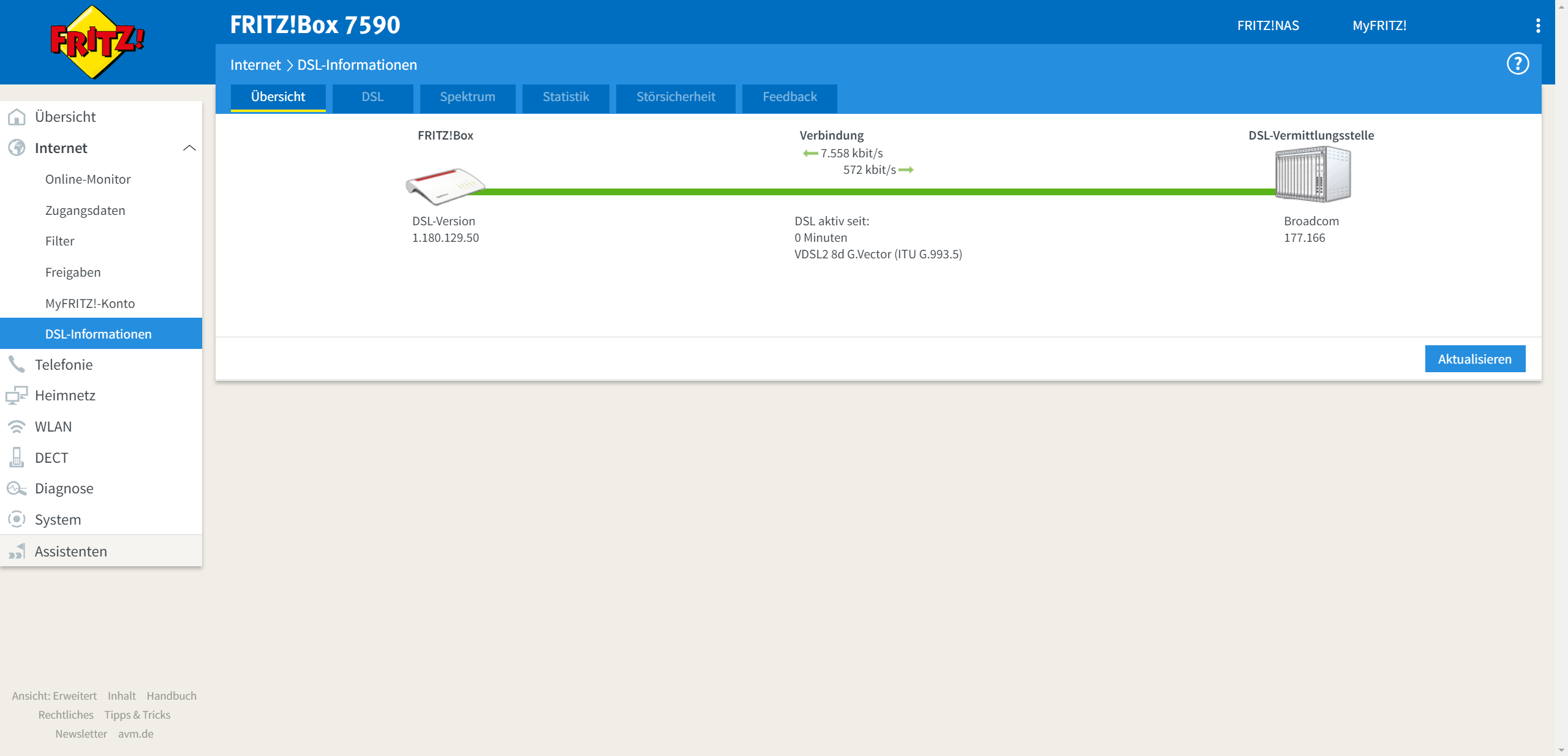This screenshot has height=756, width=1568.
Task: Open the Statistik tab
Action: pyautogui.click(x=565, y=97)
